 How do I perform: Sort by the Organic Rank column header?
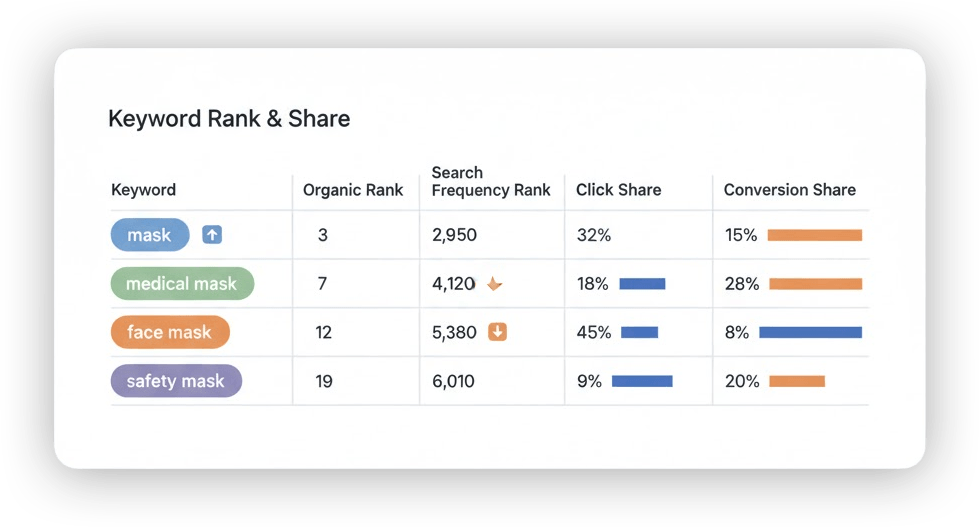(x=353, y=190)
